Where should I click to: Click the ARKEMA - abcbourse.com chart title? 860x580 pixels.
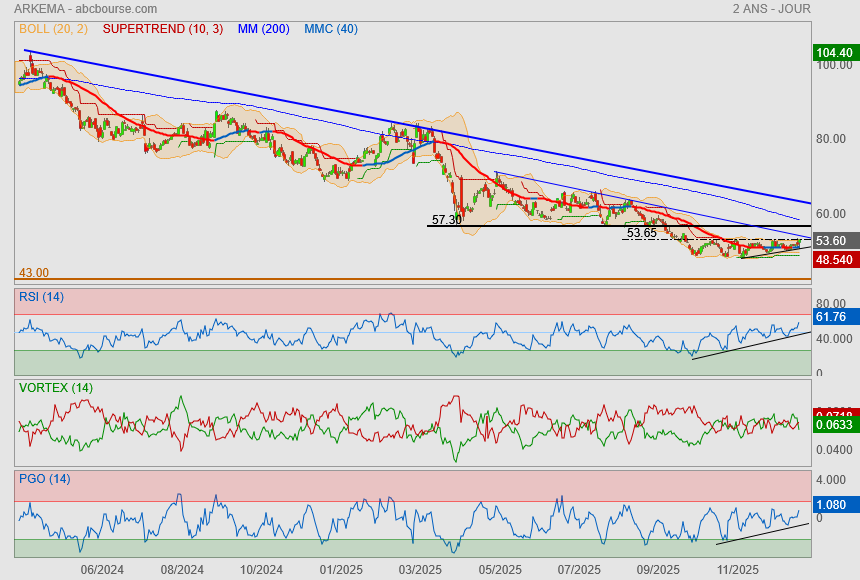(x=85, y=9)
